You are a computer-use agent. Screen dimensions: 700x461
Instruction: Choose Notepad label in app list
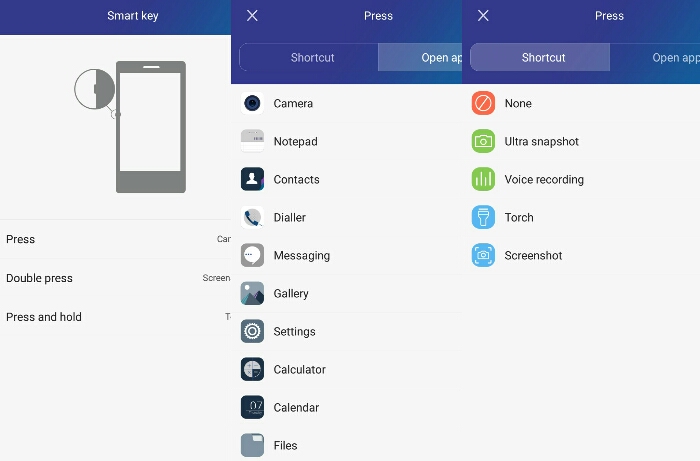pyautogui.click(x=296, y=141)
